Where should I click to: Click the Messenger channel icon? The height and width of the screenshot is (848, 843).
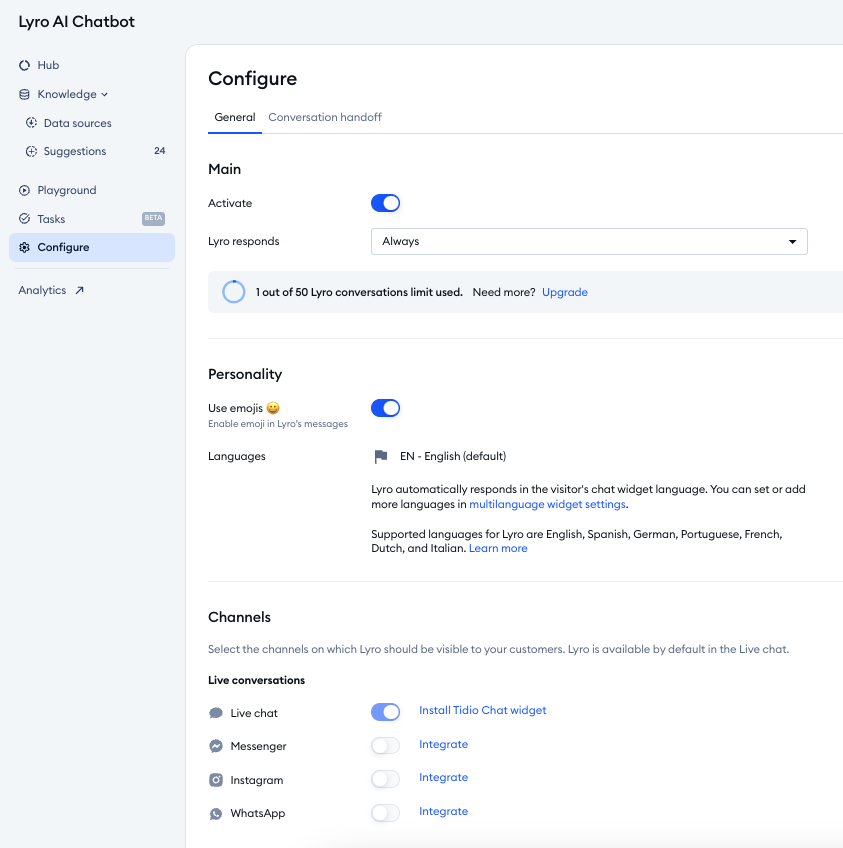pos(216,747)
